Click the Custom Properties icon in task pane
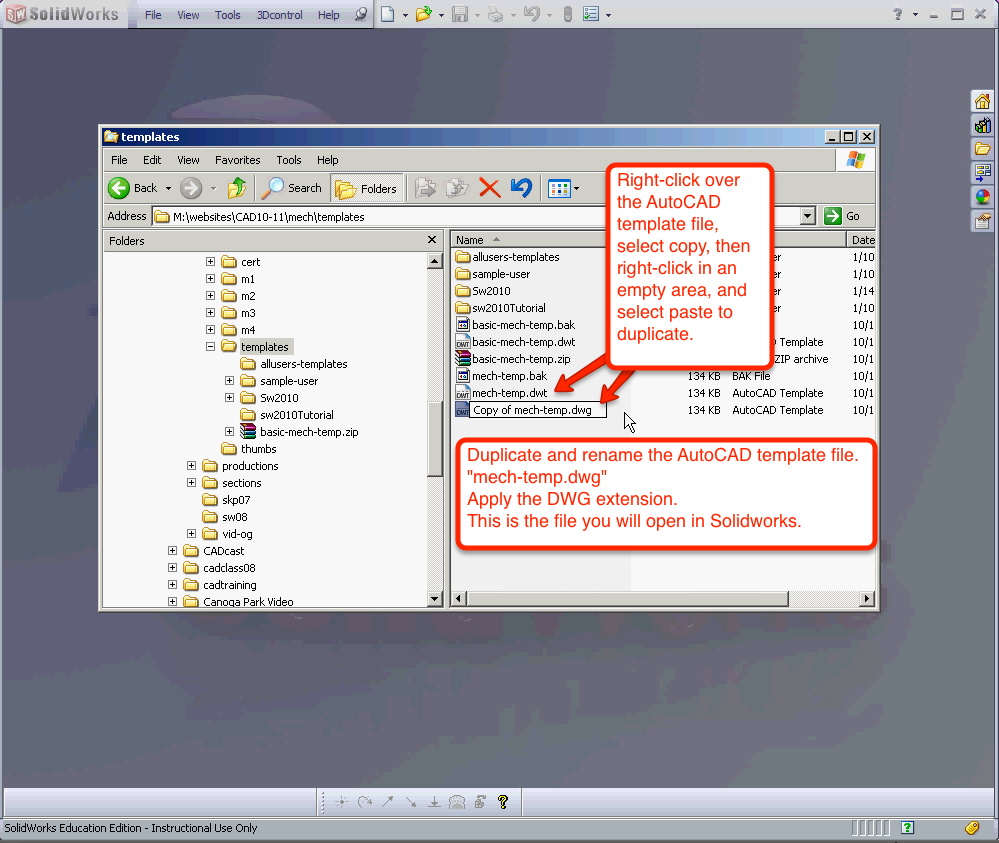Viewport: 999px width, 843px height. 982,221
